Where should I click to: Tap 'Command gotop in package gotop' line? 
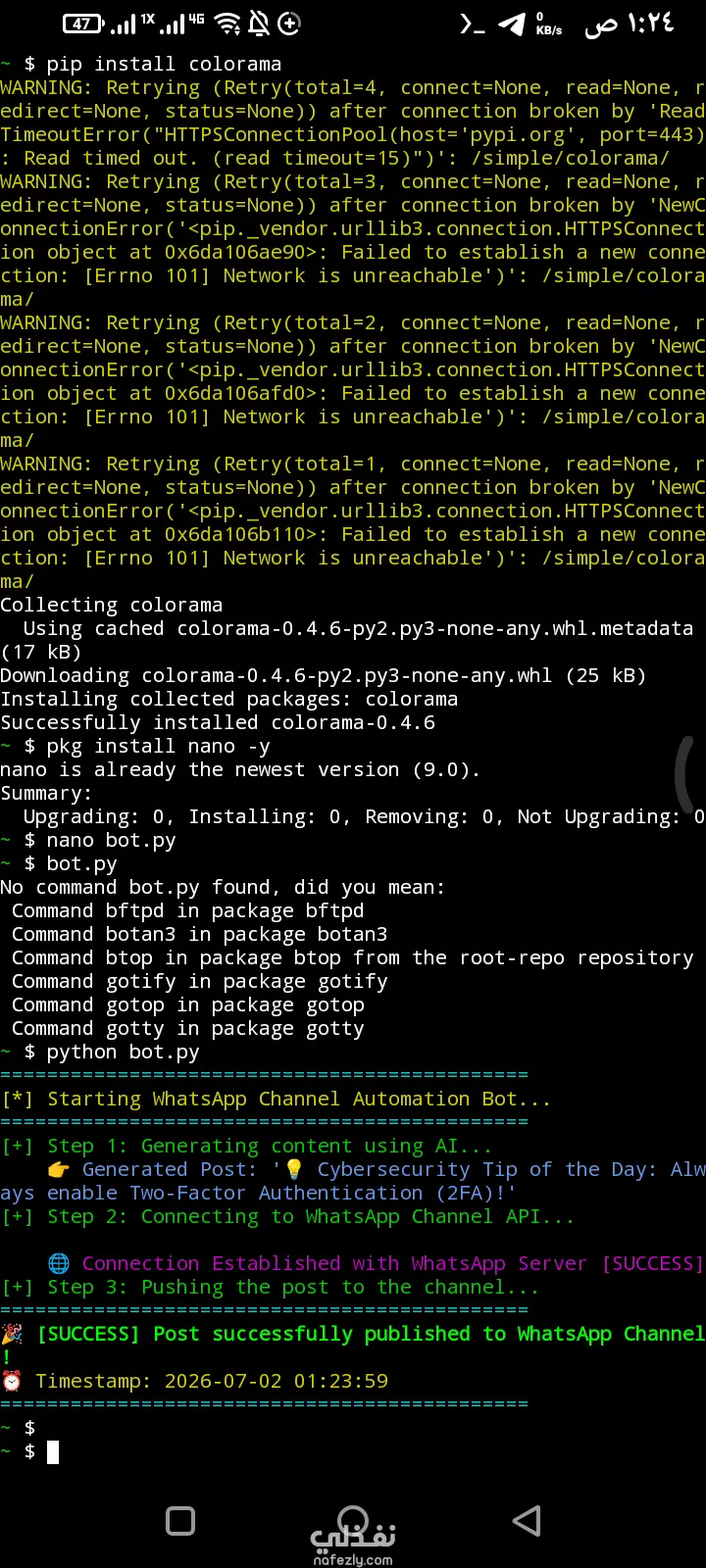(188, 1004)
